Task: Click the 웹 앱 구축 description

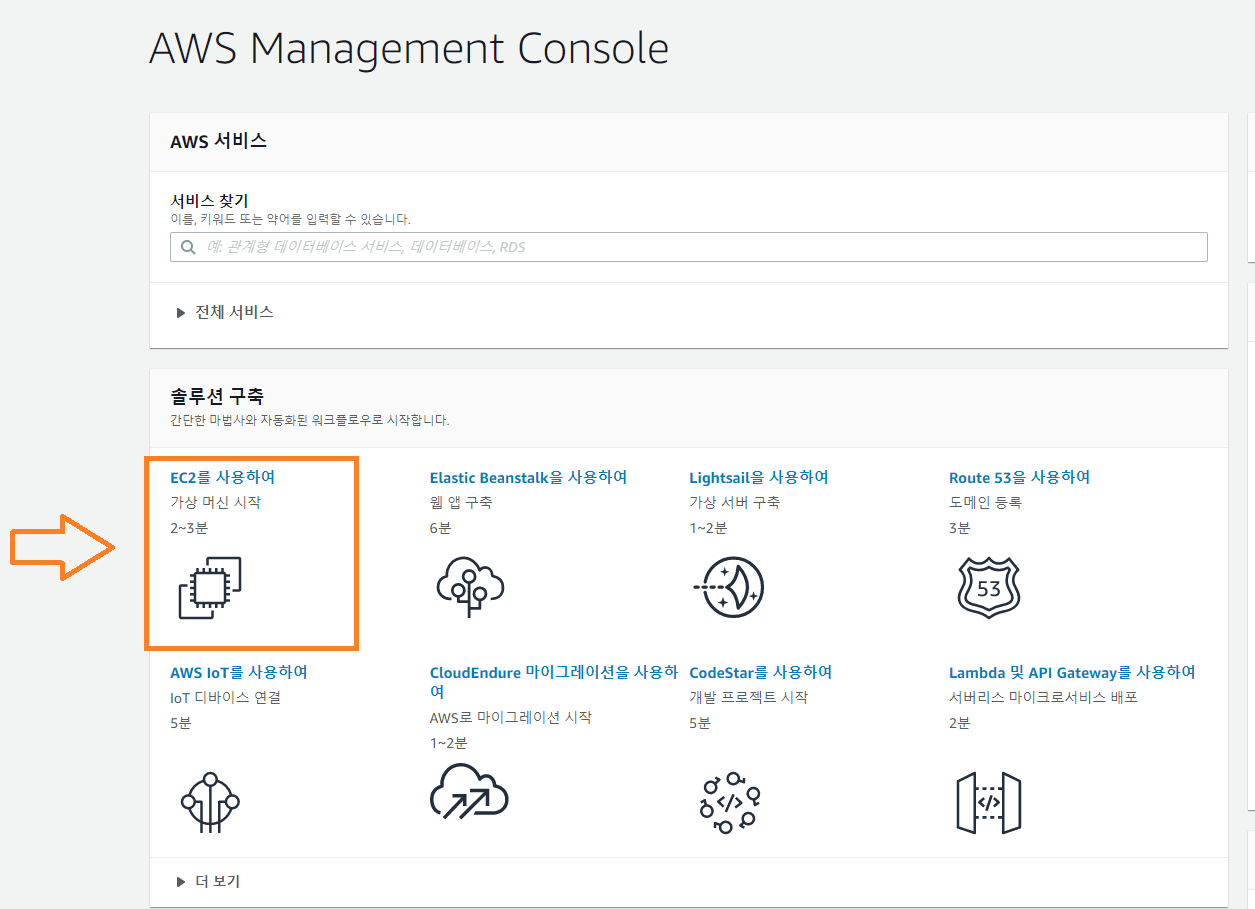Action: [x=461, y=502]
